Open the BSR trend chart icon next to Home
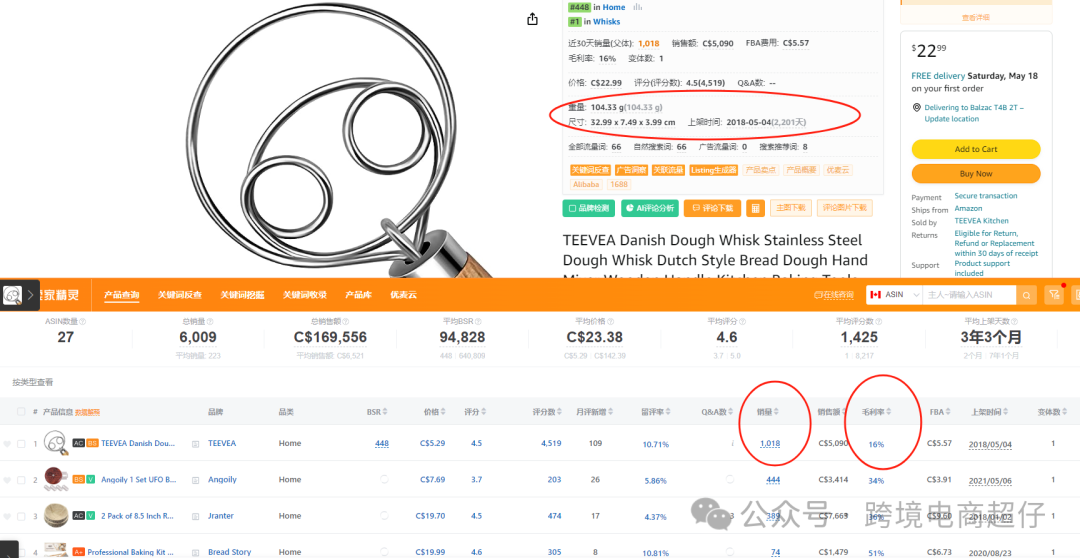Viewport: 1080px width, 558px height. pyautogui.click(x=638, y=7)
